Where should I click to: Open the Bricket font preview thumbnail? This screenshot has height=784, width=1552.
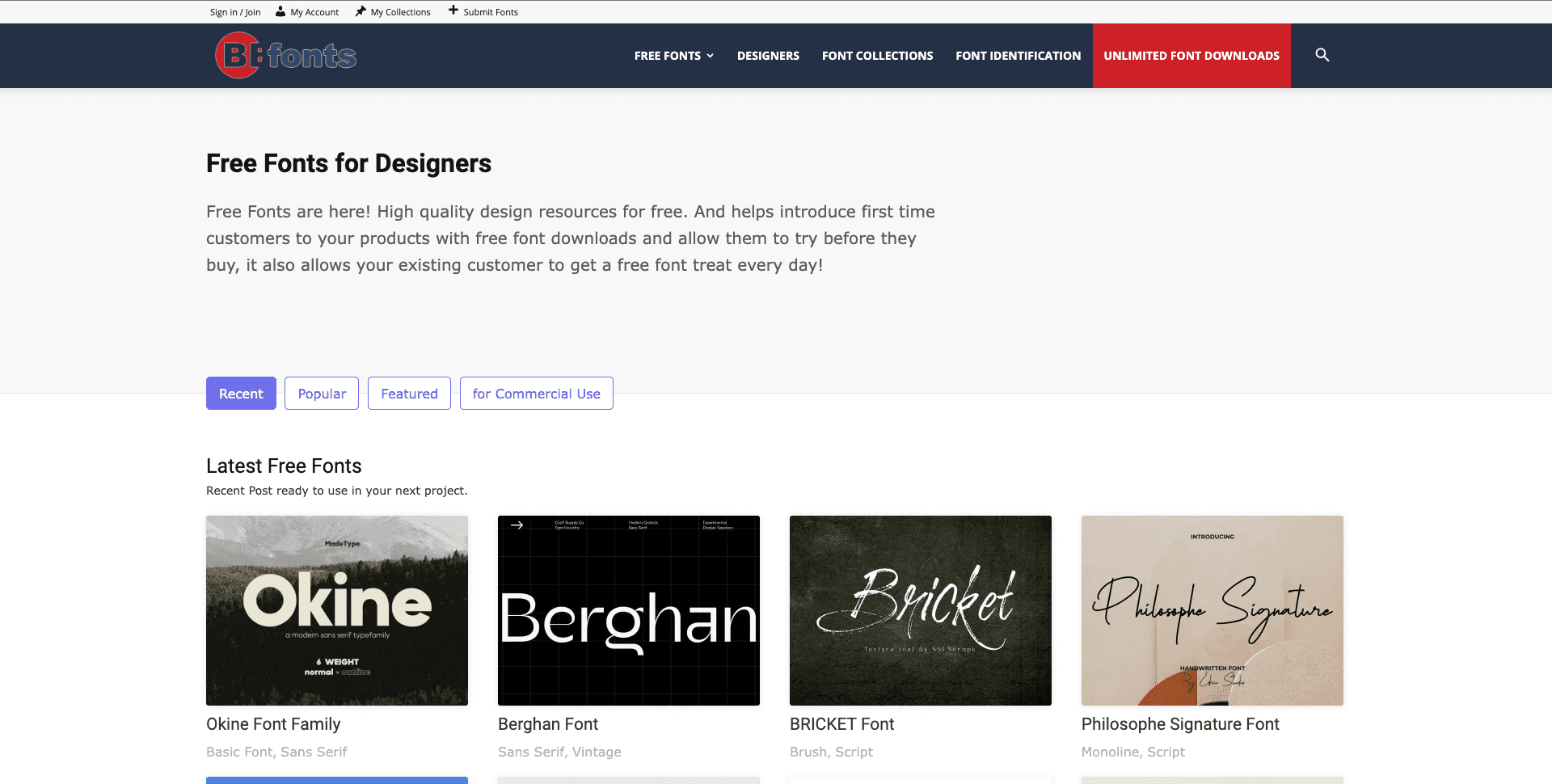[921, 610]
